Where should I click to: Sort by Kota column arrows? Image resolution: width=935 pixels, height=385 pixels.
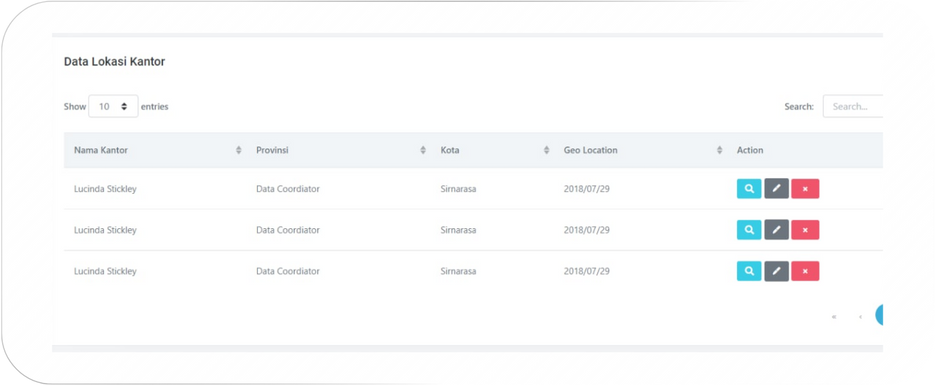(x=546, y=150)
